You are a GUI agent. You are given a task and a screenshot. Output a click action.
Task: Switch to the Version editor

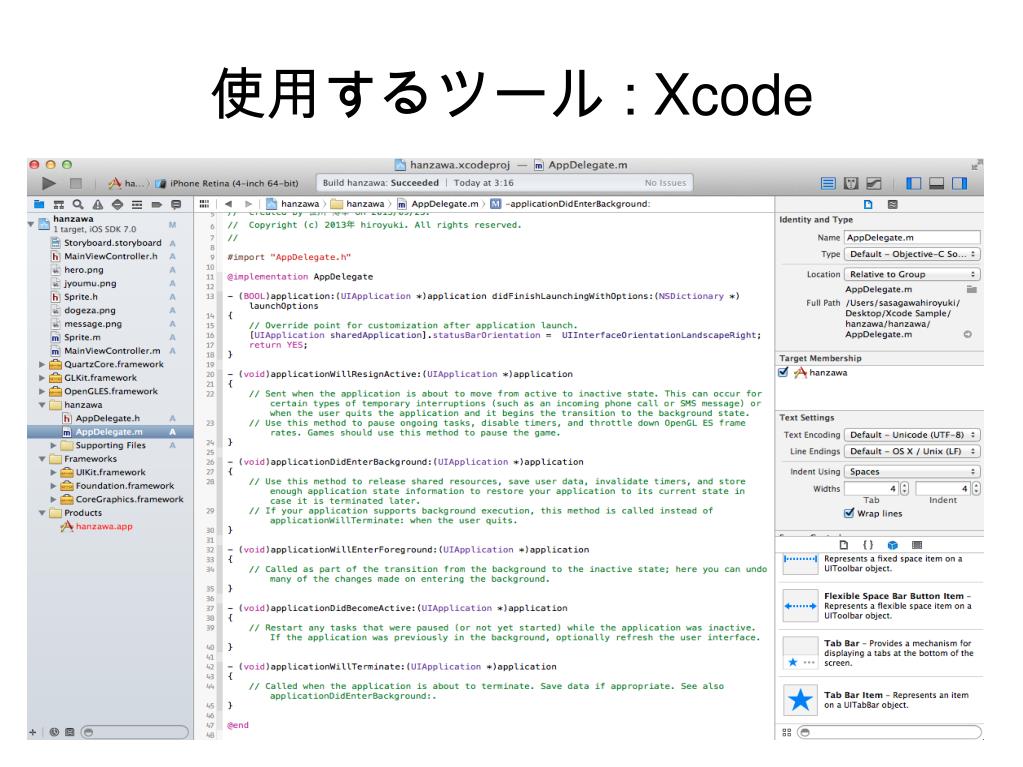point(874,183)
